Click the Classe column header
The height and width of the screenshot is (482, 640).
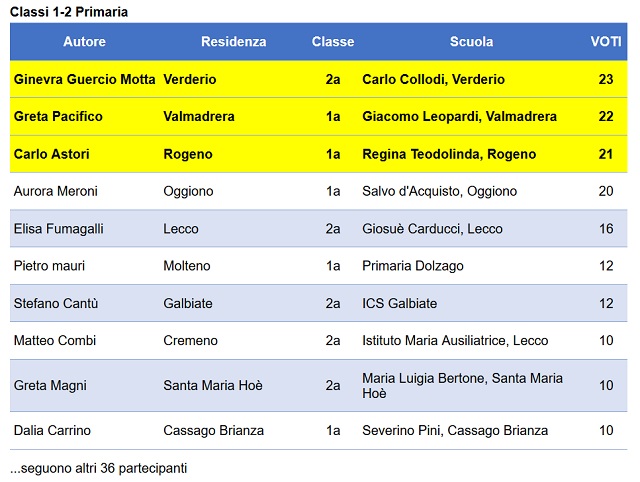coord(333,42)
